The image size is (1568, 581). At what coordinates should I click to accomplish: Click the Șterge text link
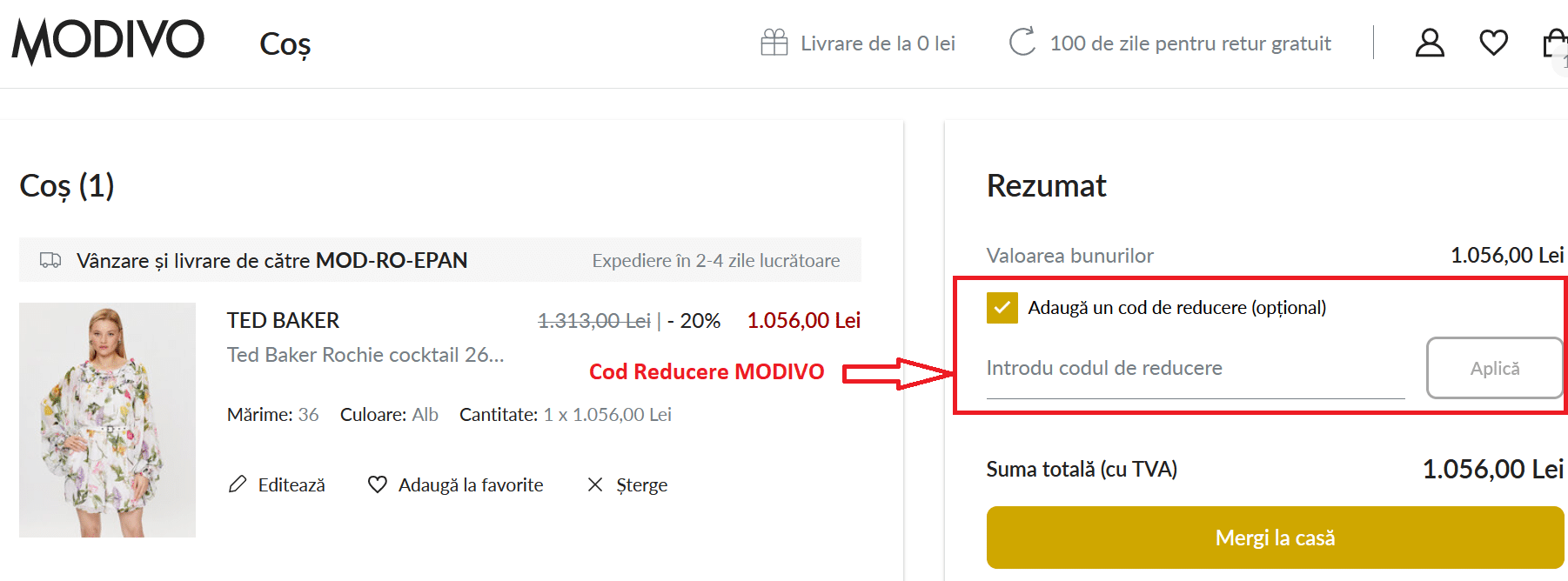[x=641, y=485]
